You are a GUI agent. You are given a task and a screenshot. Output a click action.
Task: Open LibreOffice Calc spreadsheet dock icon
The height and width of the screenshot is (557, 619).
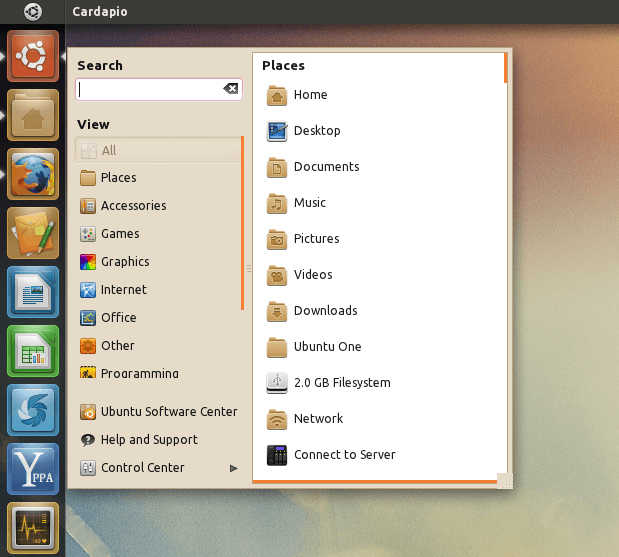(x=33, y=350)
